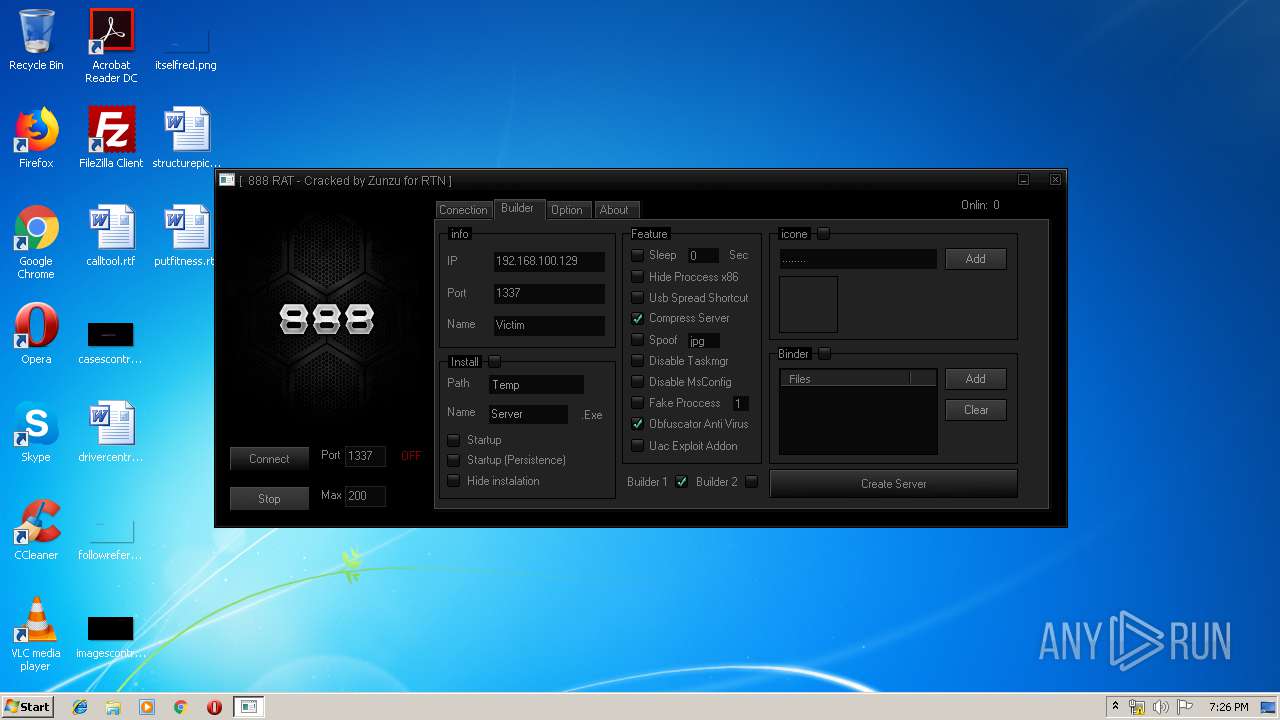Click the Chrome icon in the taskbar
This screenshot has width=1280, height=720.
click(x=181, y=707)
